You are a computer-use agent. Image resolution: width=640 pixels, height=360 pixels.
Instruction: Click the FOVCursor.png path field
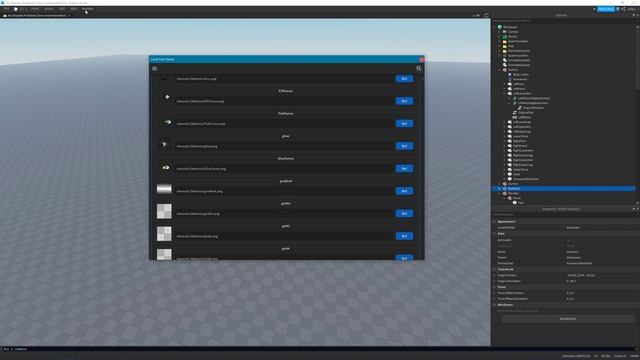284,101
